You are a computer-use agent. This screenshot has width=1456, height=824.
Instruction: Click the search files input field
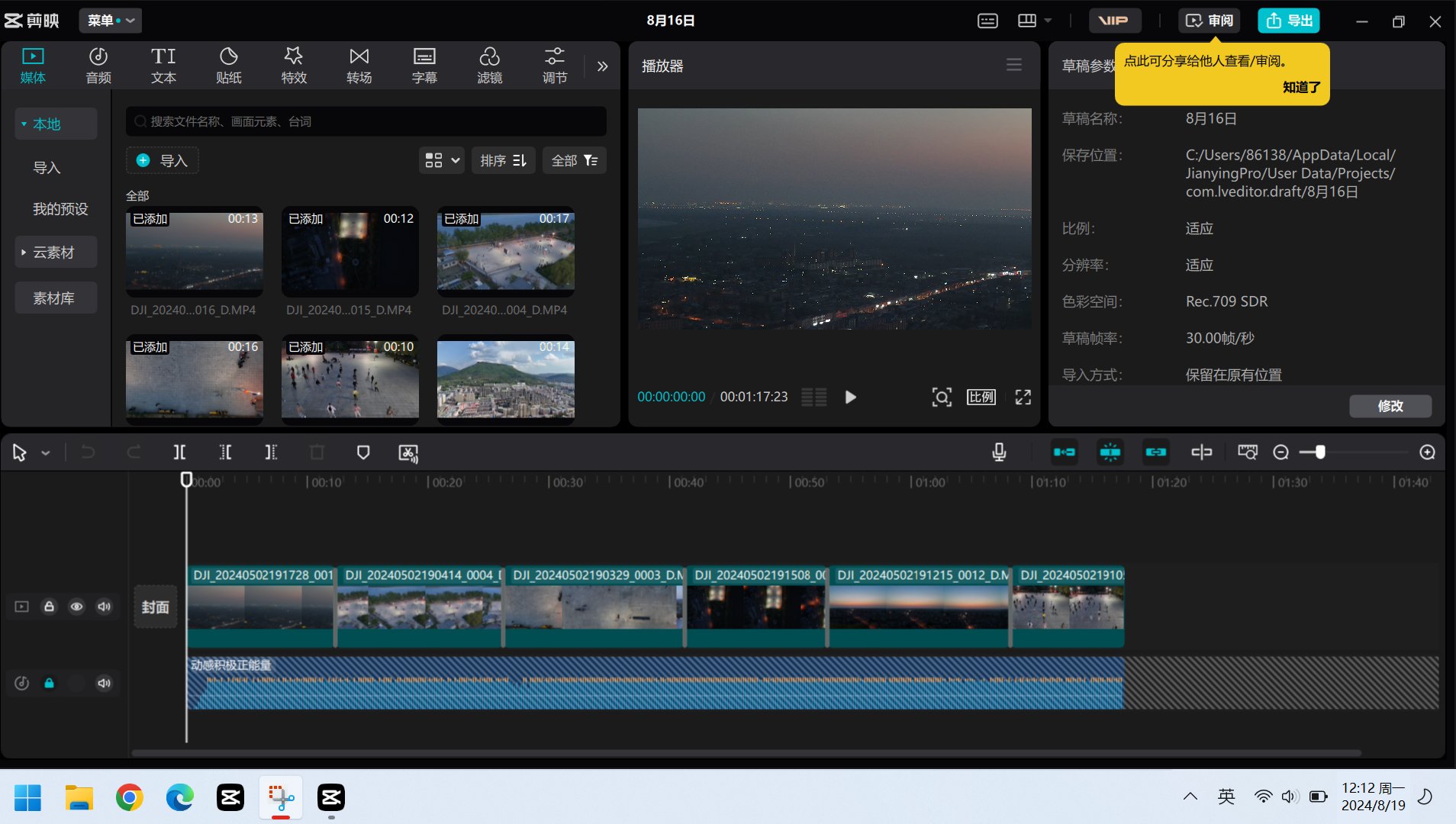point(366,121)
